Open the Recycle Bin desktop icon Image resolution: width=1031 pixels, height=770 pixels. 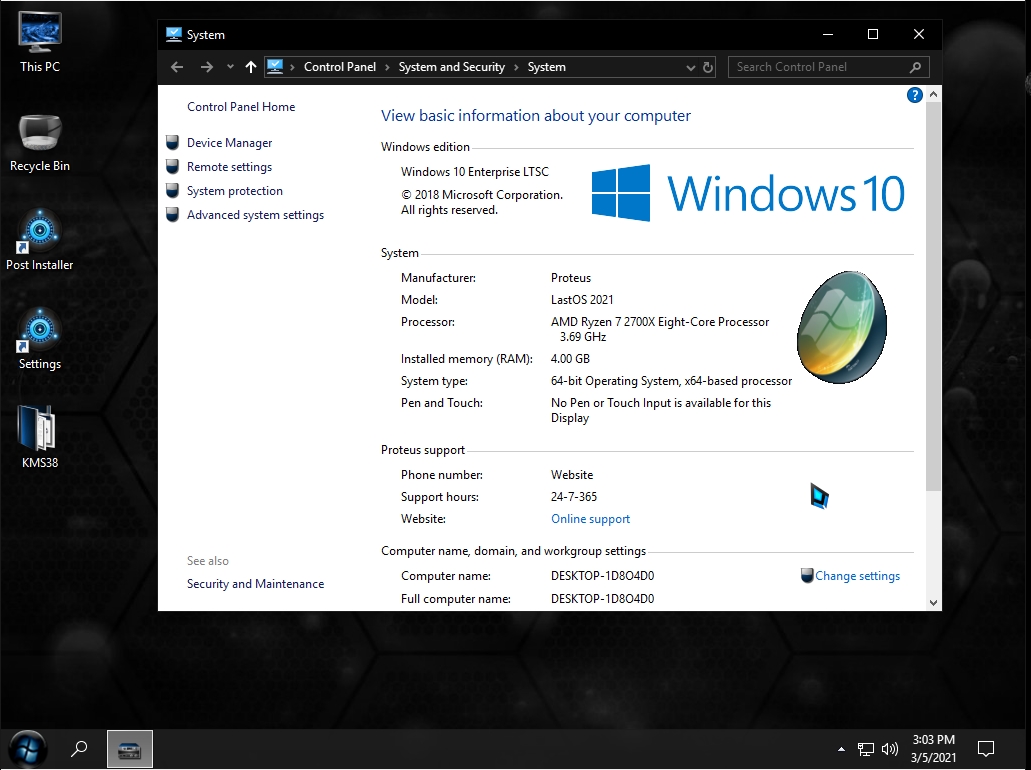pos(39,142)
